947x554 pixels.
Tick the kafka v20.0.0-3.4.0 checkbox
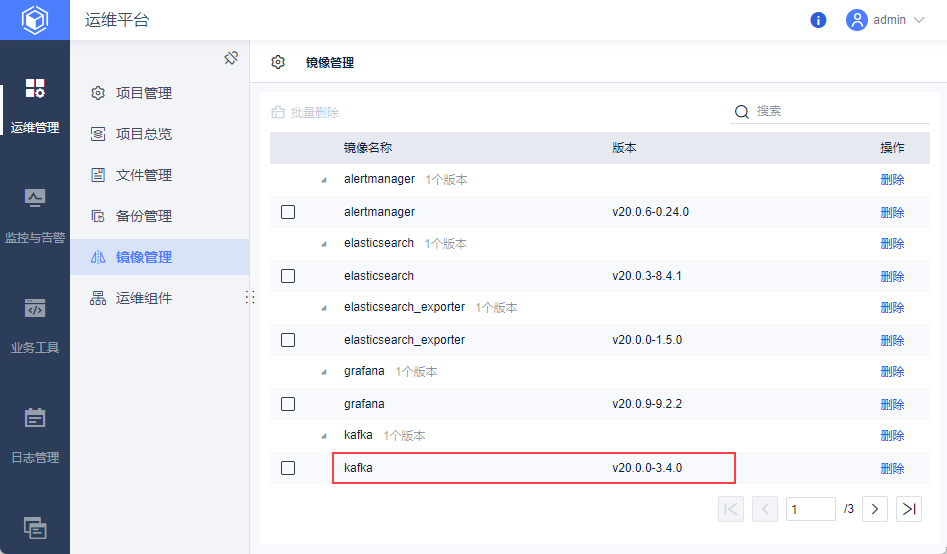tap(288, 468)
